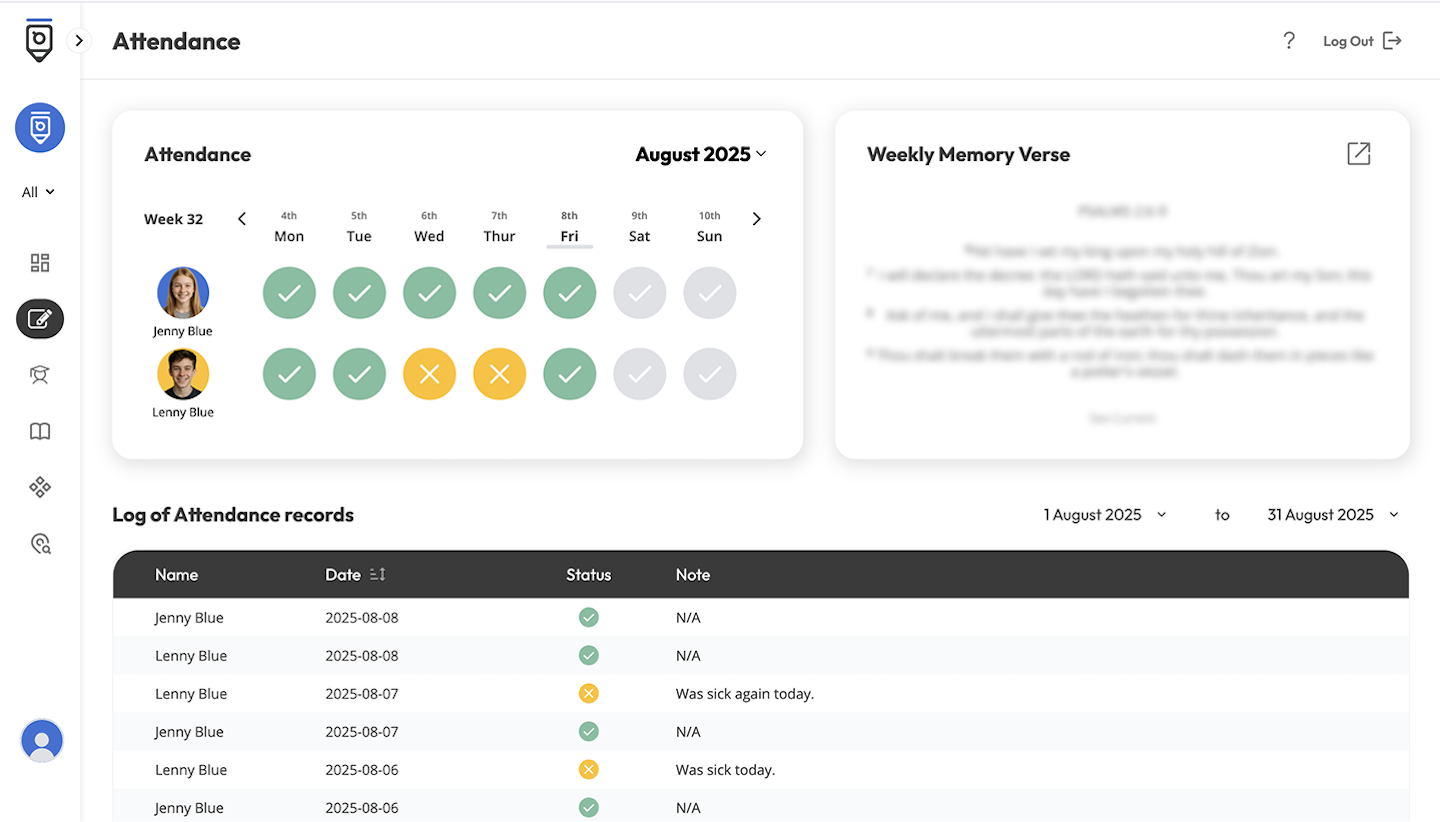Click the Note column header
The image size is (1440, 822).
[x=693, y=575]
